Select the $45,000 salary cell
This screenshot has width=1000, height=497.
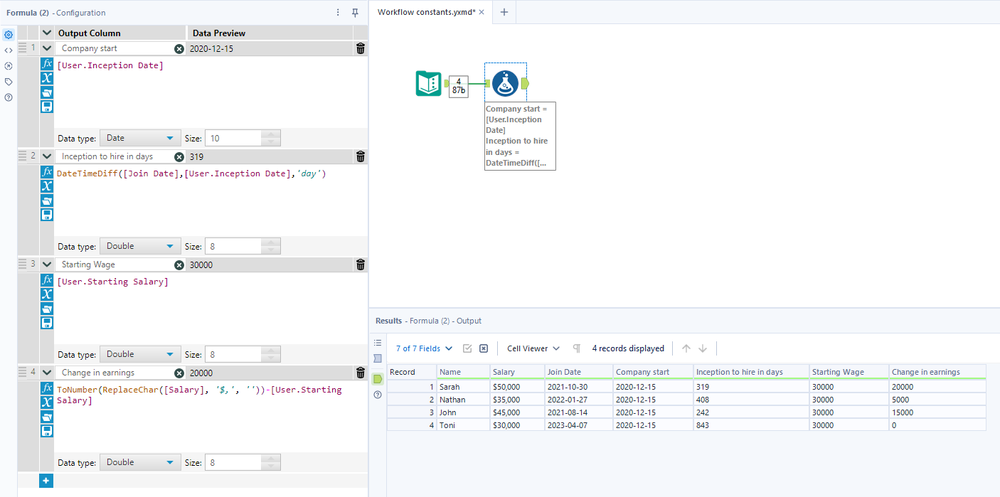[x=516, y=412]
